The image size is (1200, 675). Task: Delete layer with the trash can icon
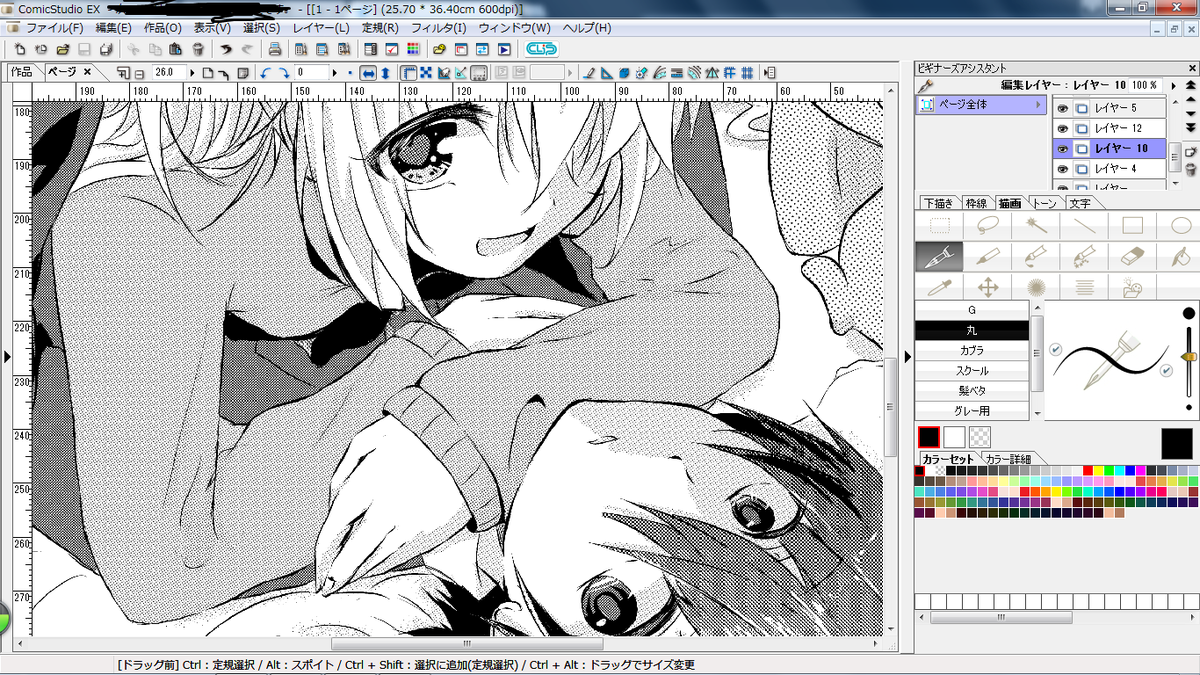point(1190,169)
